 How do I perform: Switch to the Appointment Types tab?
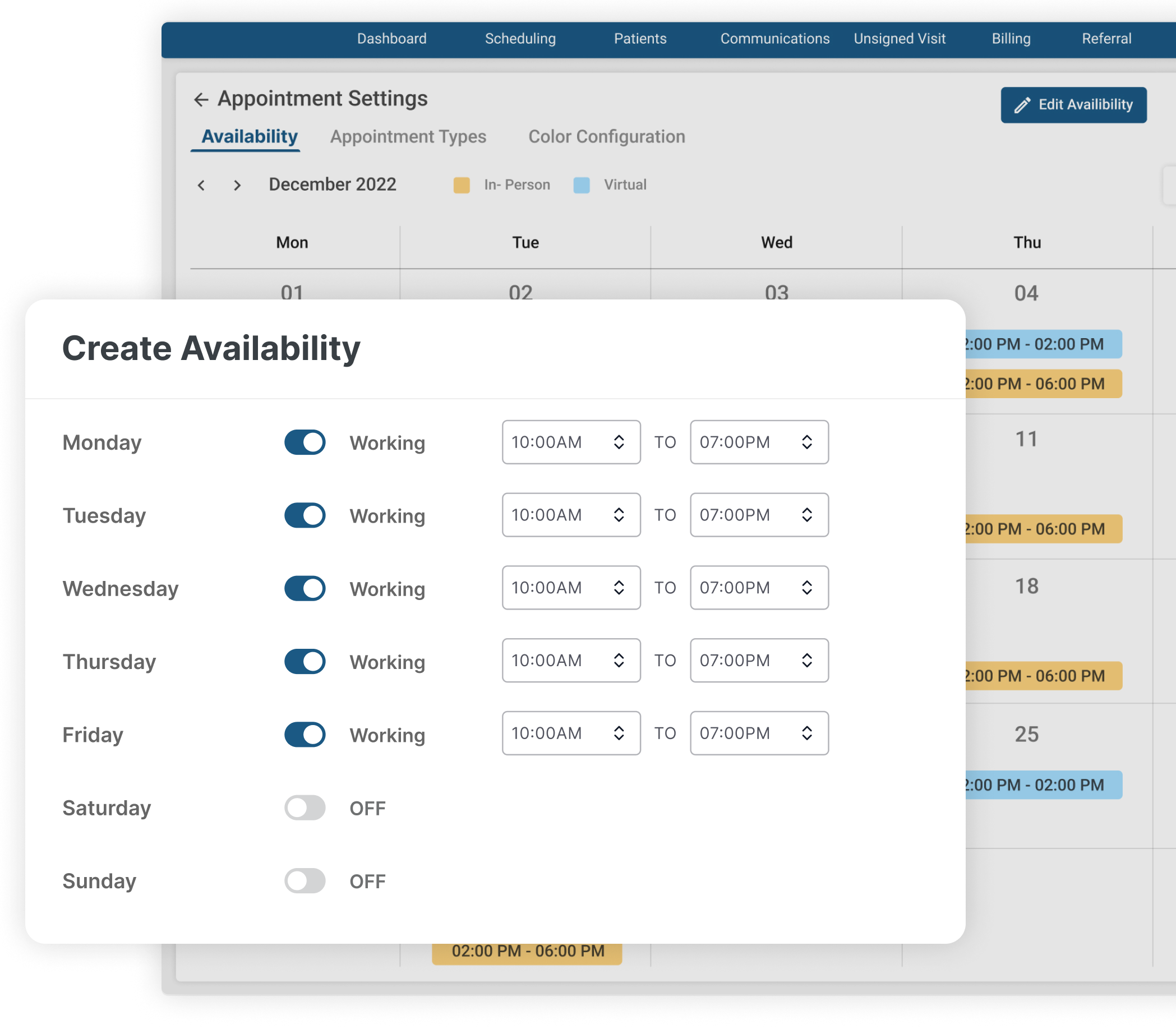tap(408, 137)
